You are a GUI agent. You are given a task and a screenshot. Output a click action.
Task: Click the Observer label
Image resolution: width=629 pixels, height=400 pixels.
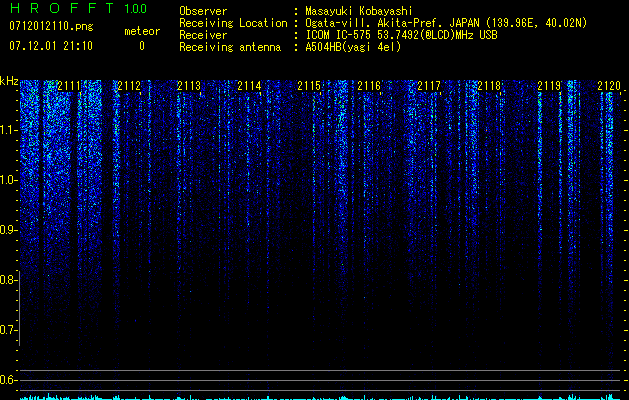pyautogui.click(x=203, y=11)
